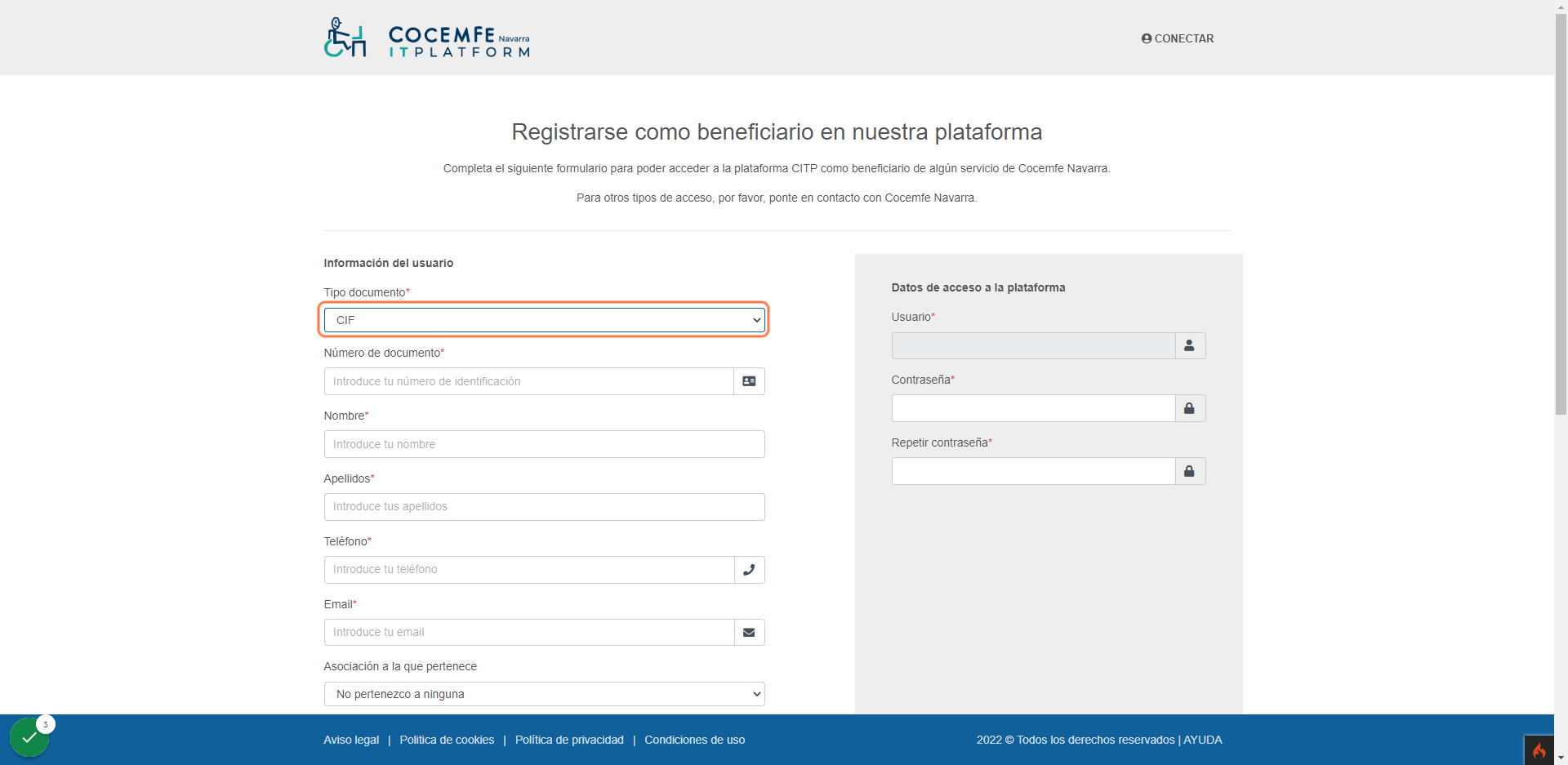The height and width of the screenshot is (765, 1568).
Task: Focus the Nombre input field
Action: pyautogui.click(x=544, y=444)
